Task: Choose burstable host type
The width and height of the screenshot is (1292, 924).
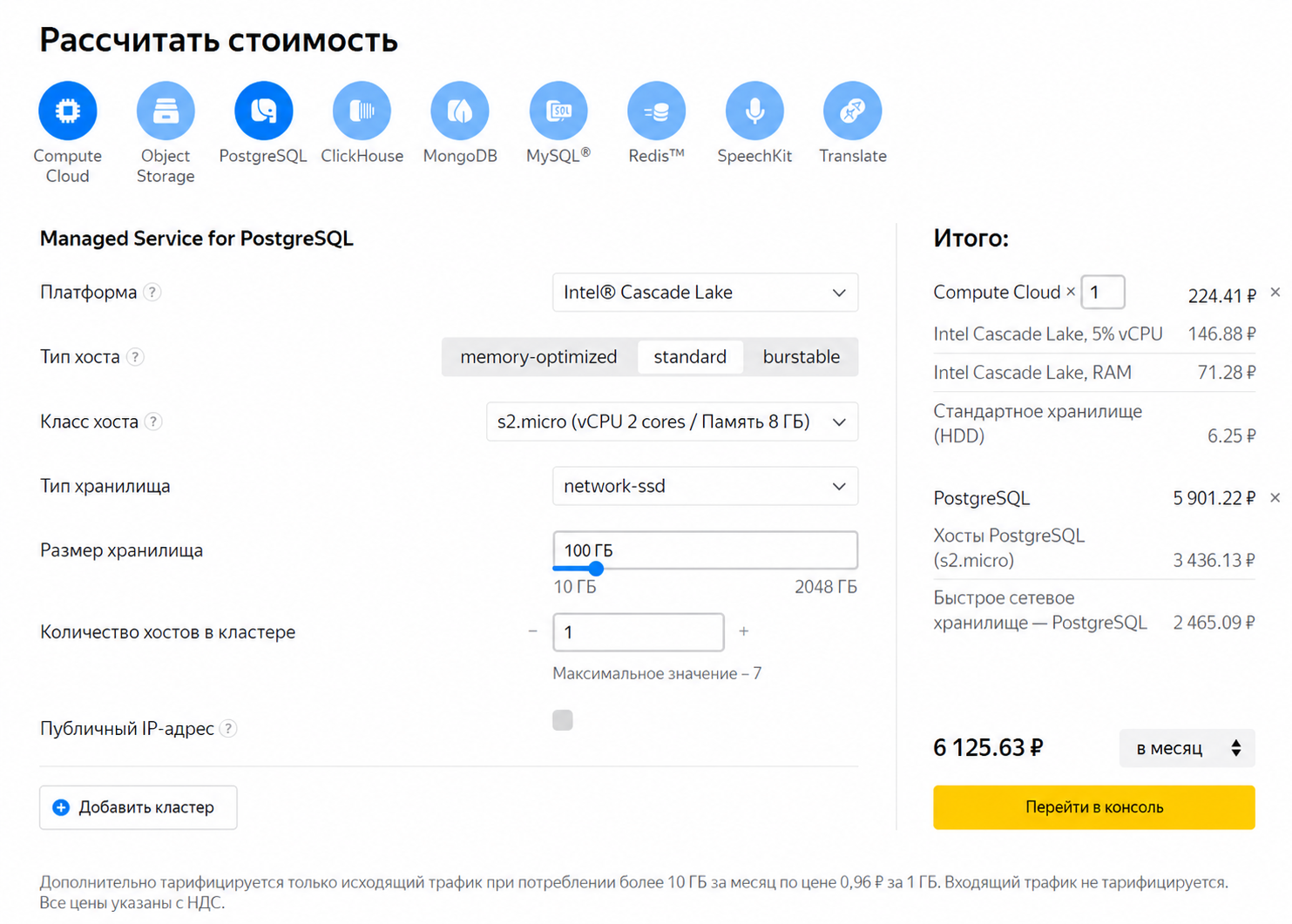Action: pyautogui.click(x=802, y=357)
